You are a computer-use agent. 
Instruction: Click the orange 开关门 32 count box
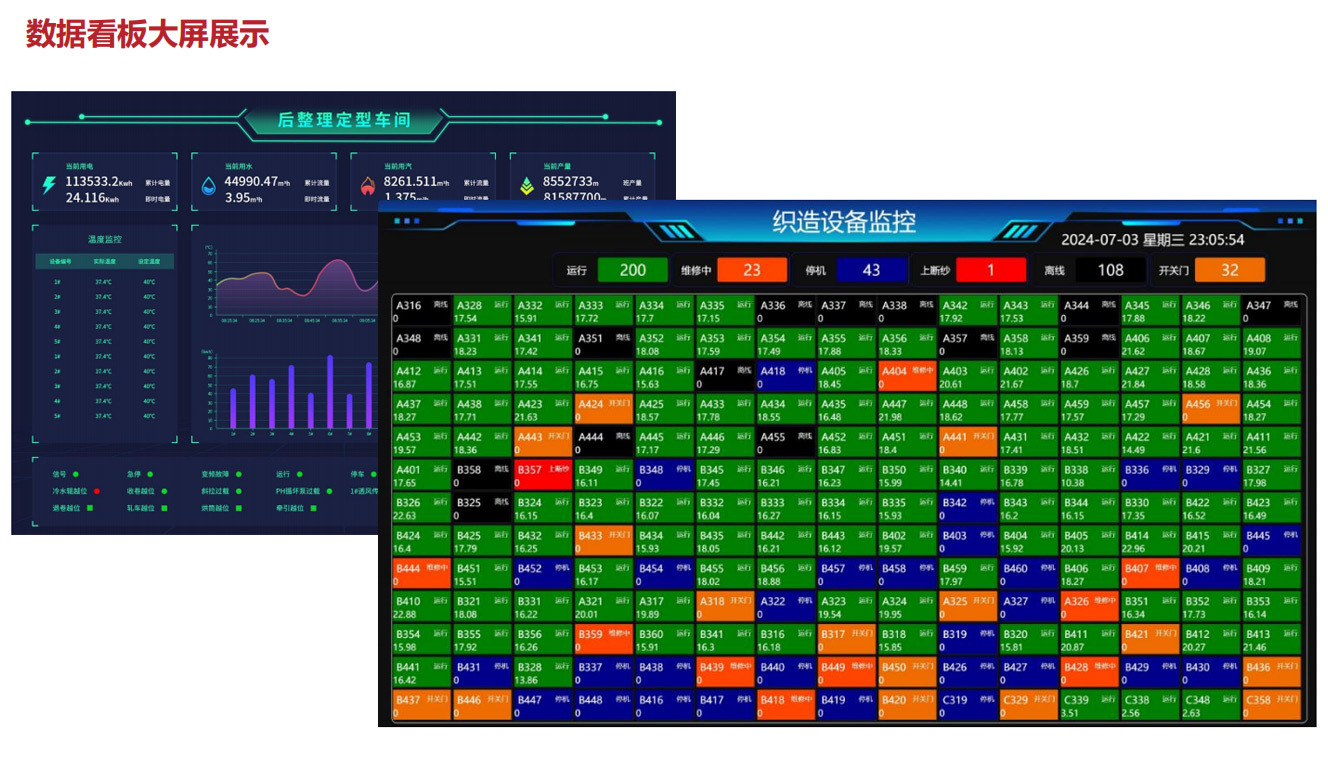(1229, 270)
